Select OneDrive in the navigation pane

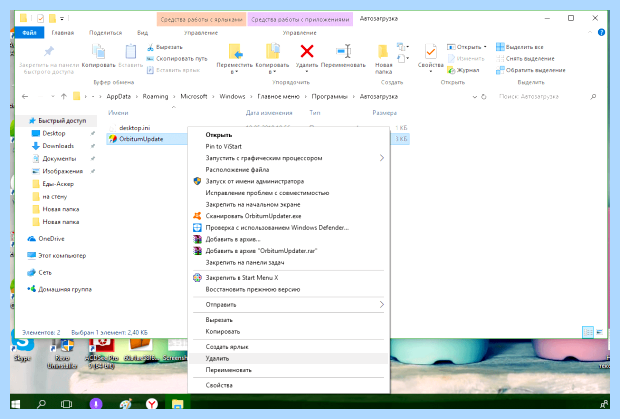[x=46, y=239]
